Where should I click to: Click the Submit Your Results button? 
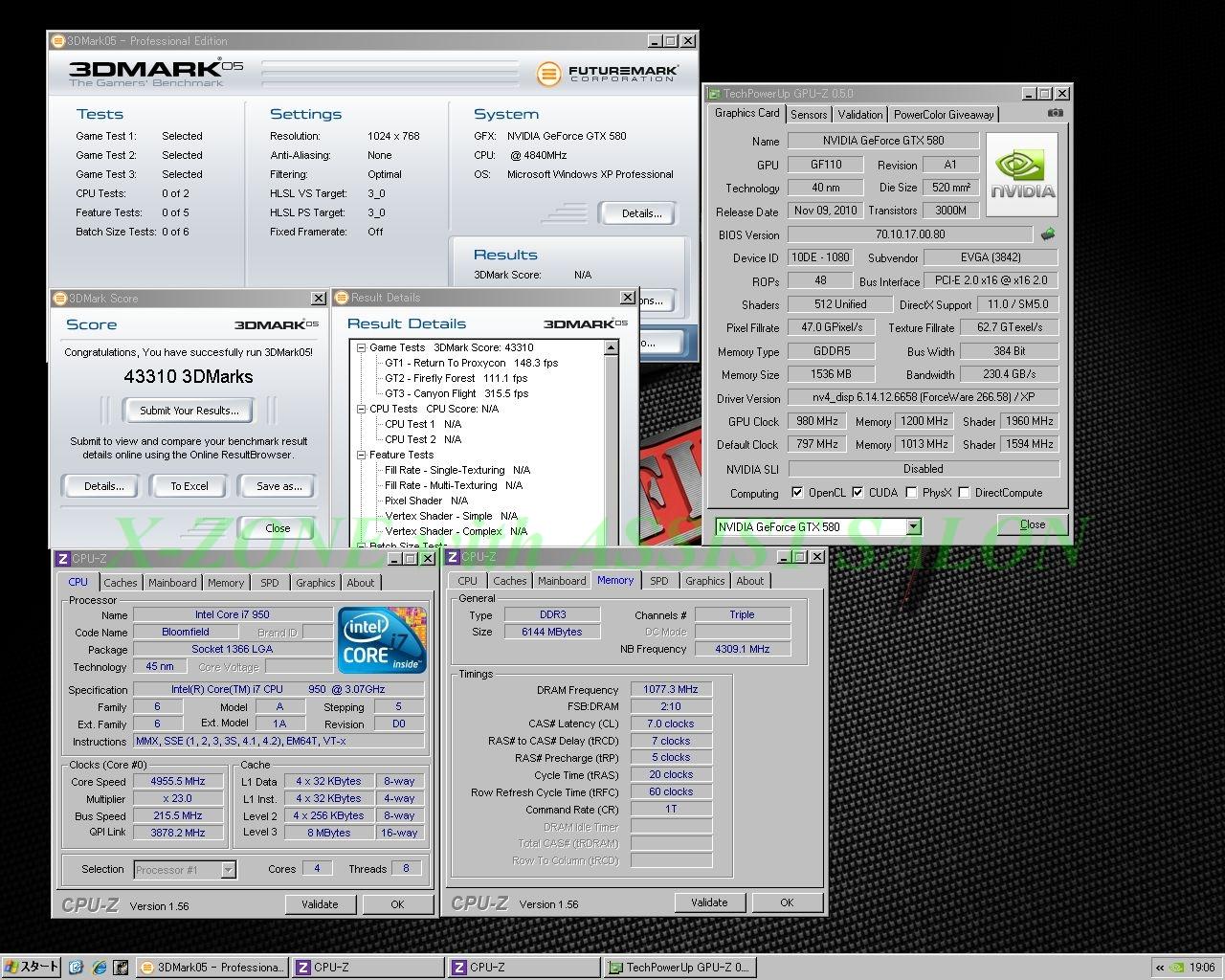(189, 411)
